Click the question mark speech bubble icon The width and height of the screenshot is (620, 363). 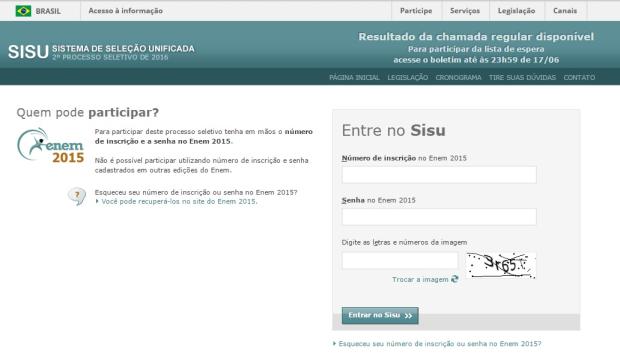tap(77, 196)
